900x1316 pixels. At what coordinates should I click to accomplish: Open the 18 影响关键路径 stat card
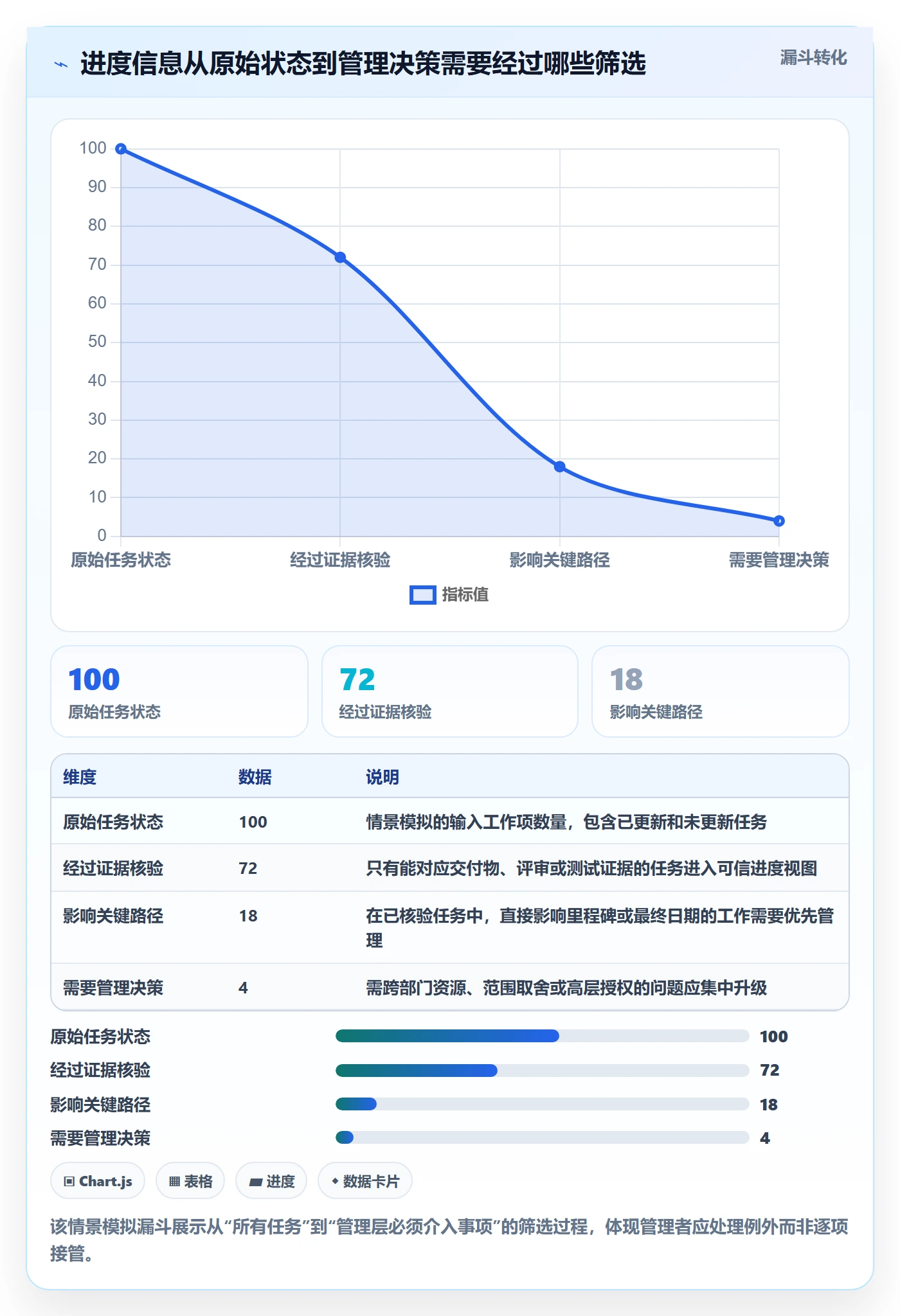click(x=721, y=691)
